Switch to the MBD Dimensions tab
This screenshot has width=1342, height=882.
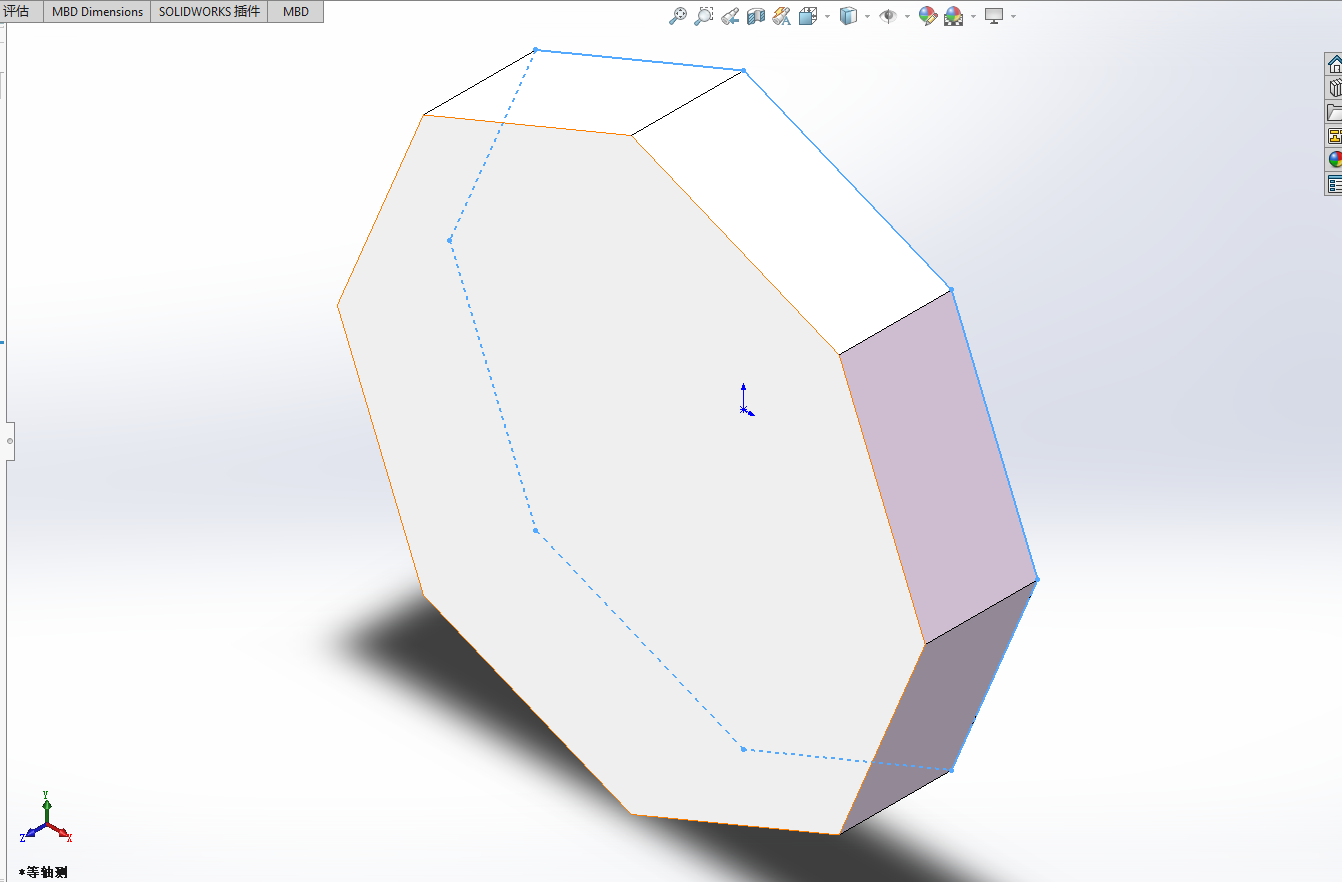[x=96, y=11]
